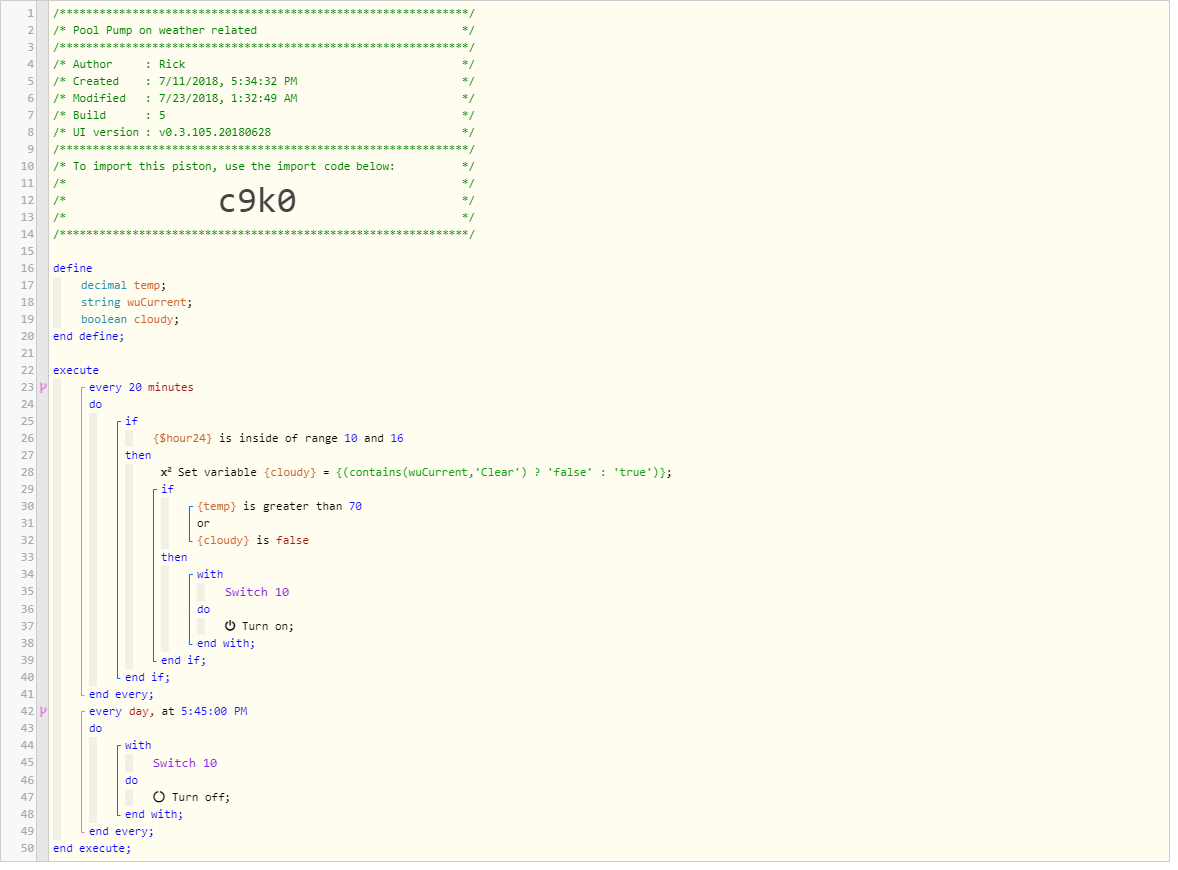Select the import code c9k0
This screenshot has height=870, width=1178.
coord(257,202)
